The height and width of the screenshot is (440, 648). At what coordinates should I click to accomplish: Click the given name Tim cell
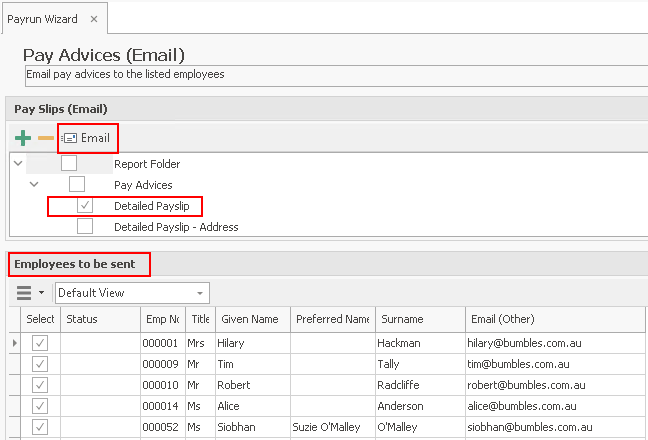pos(253,364)
